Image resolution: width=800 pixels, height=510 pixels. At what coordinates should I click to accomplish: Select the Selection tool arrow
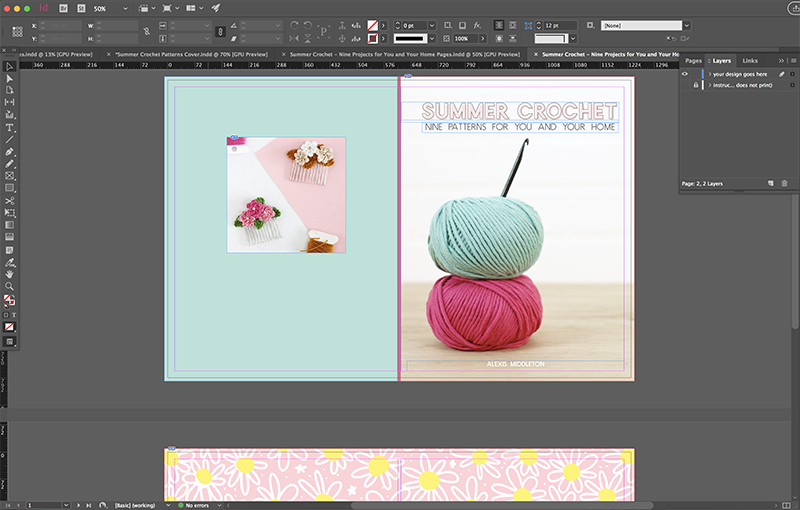[9, 66]
